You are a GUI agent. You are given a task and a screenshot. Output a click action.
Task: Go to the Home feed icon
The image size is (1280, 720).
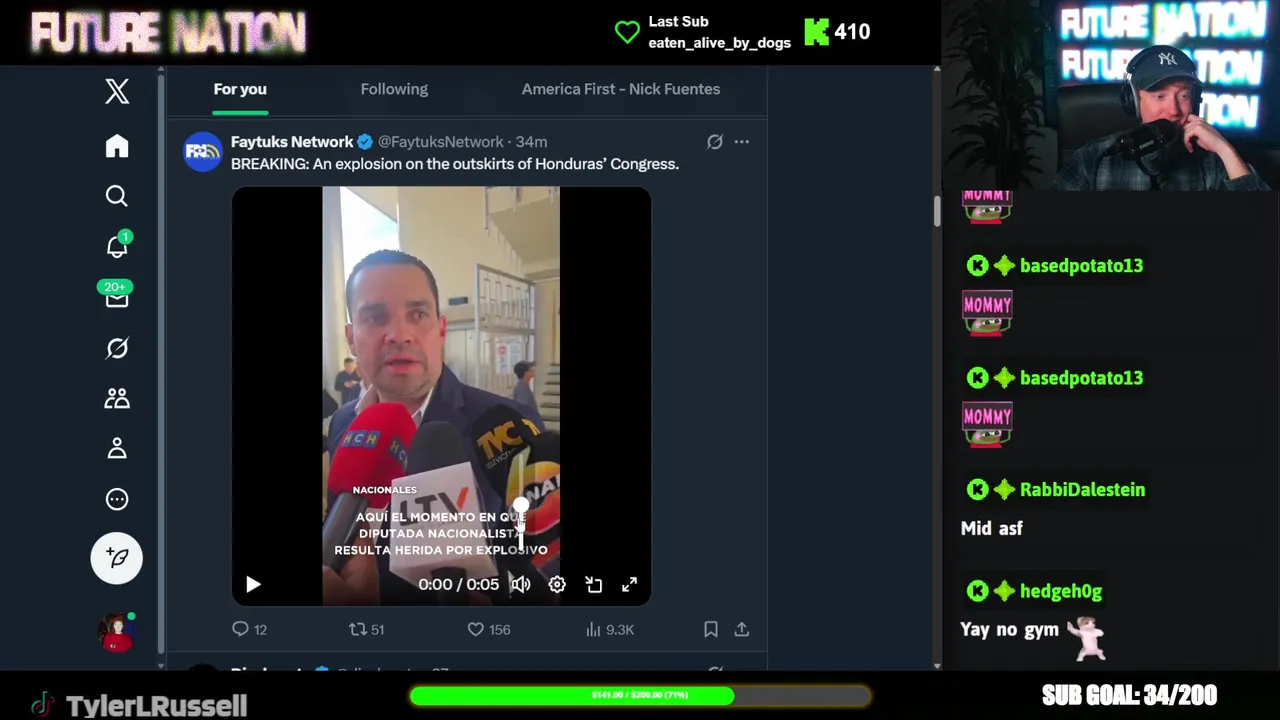(x=117, y=146)
